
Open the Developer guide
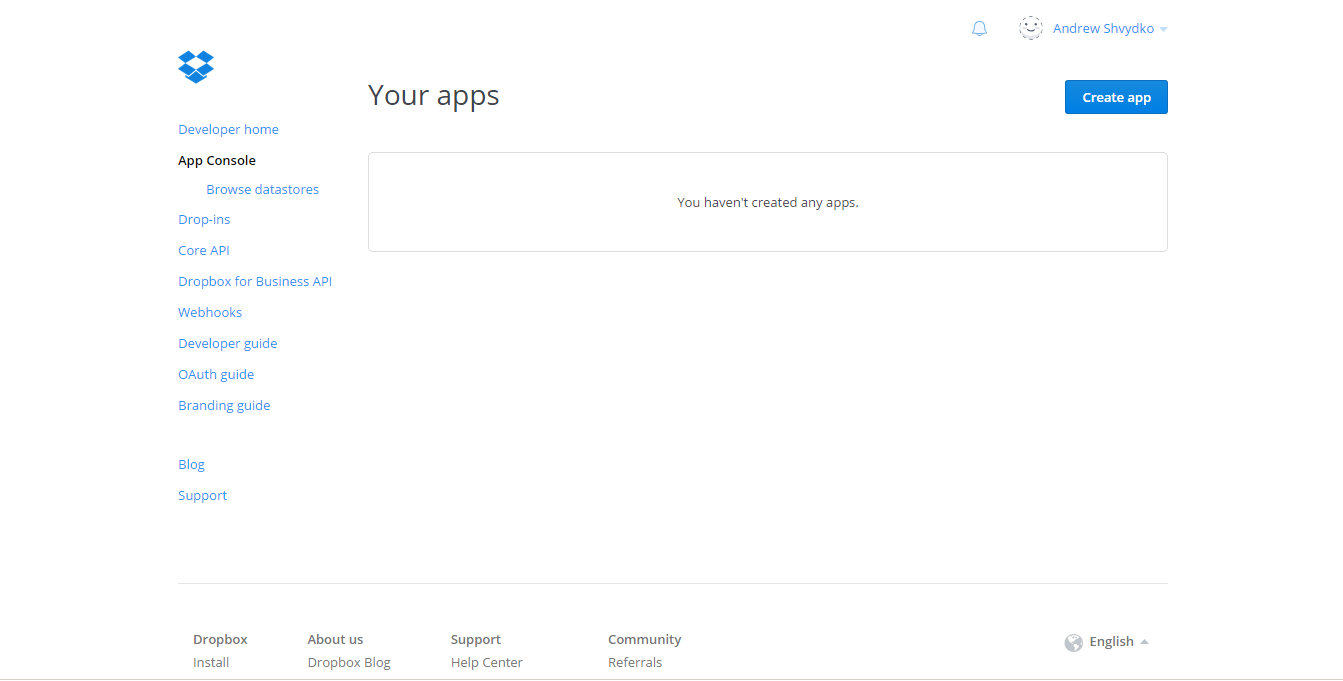click(227, 343)
